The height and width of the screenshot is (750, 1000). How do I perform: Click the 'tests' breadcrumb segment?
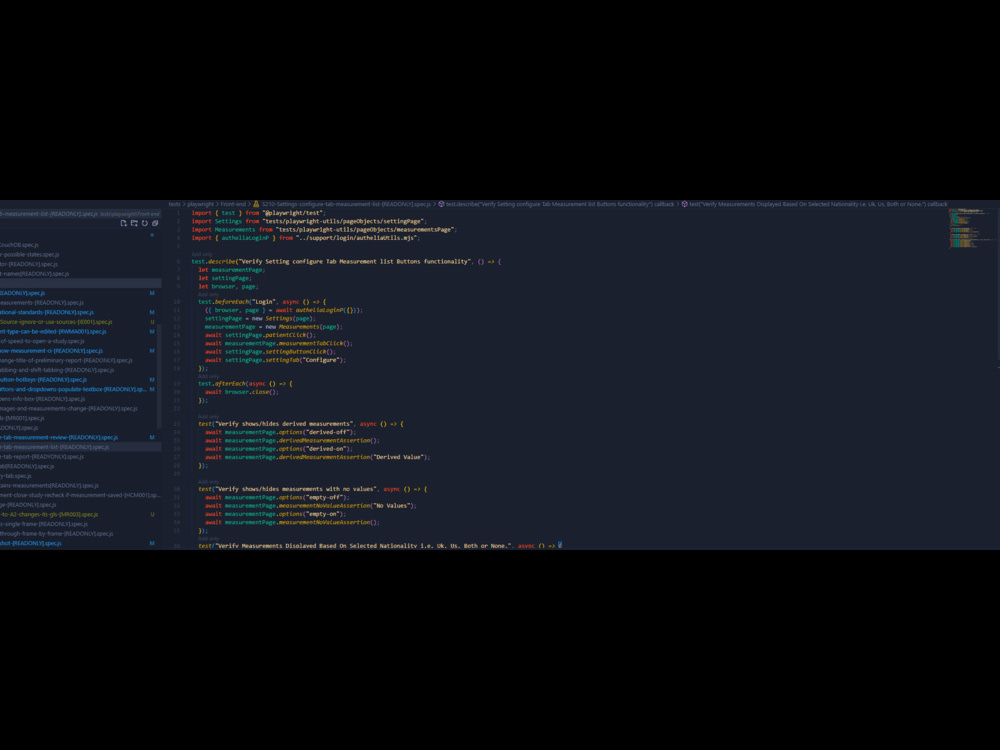[174, 204]
